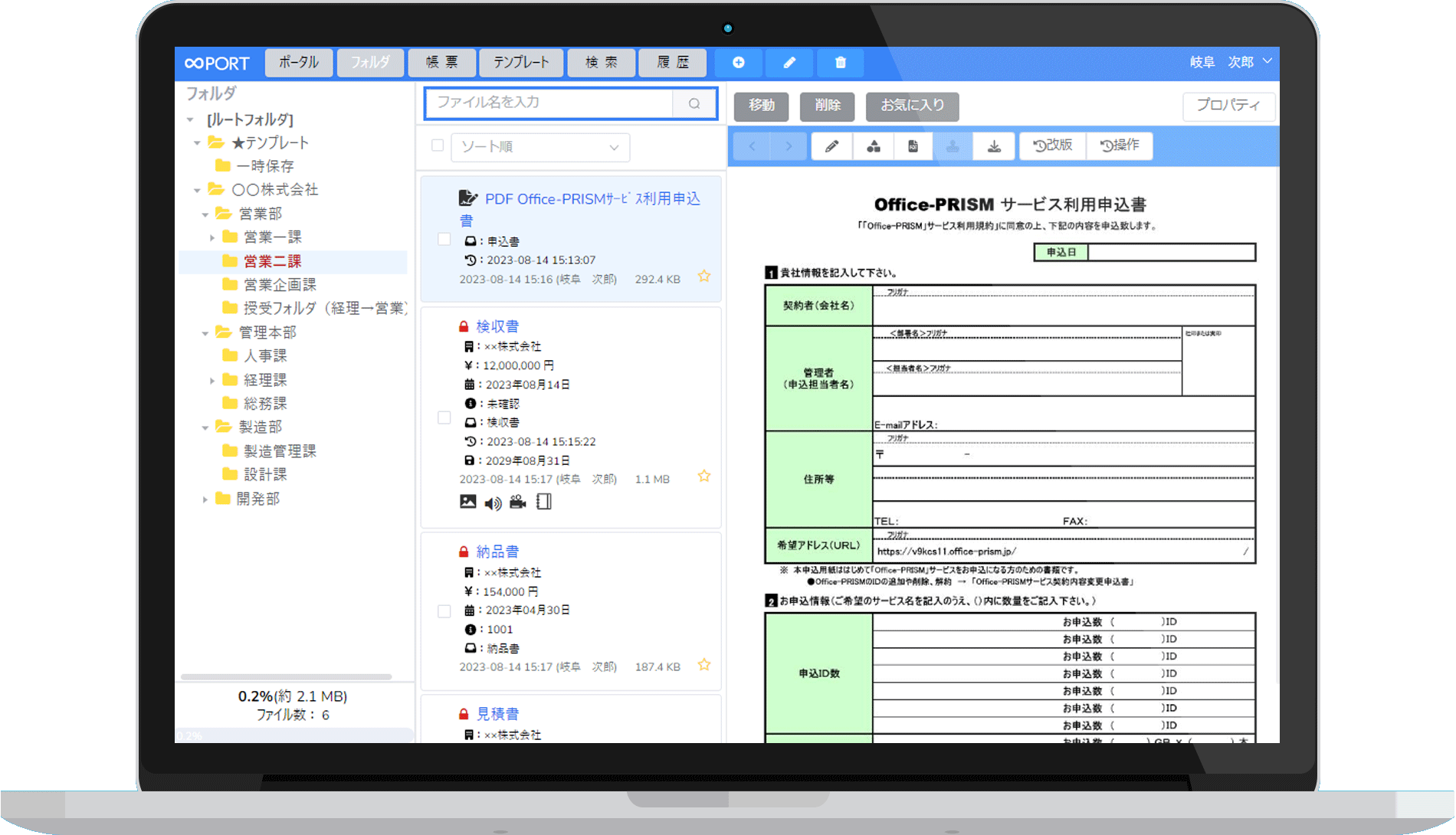The width and height of the screenshot is (1456, 835).
Task: Click the image attachment icon under 検収書
Action: point(468,502)
